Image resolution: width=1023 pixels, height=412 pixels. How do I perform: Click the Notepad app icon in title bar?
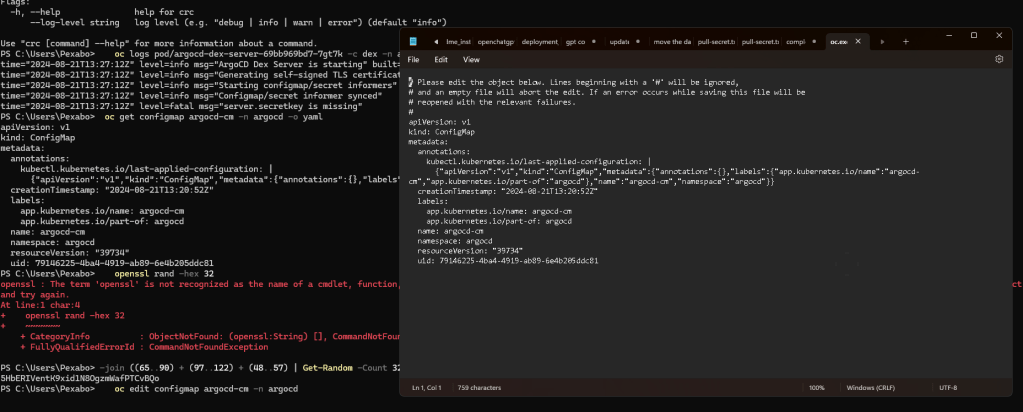pyautogui.click(x=413, y=41)
